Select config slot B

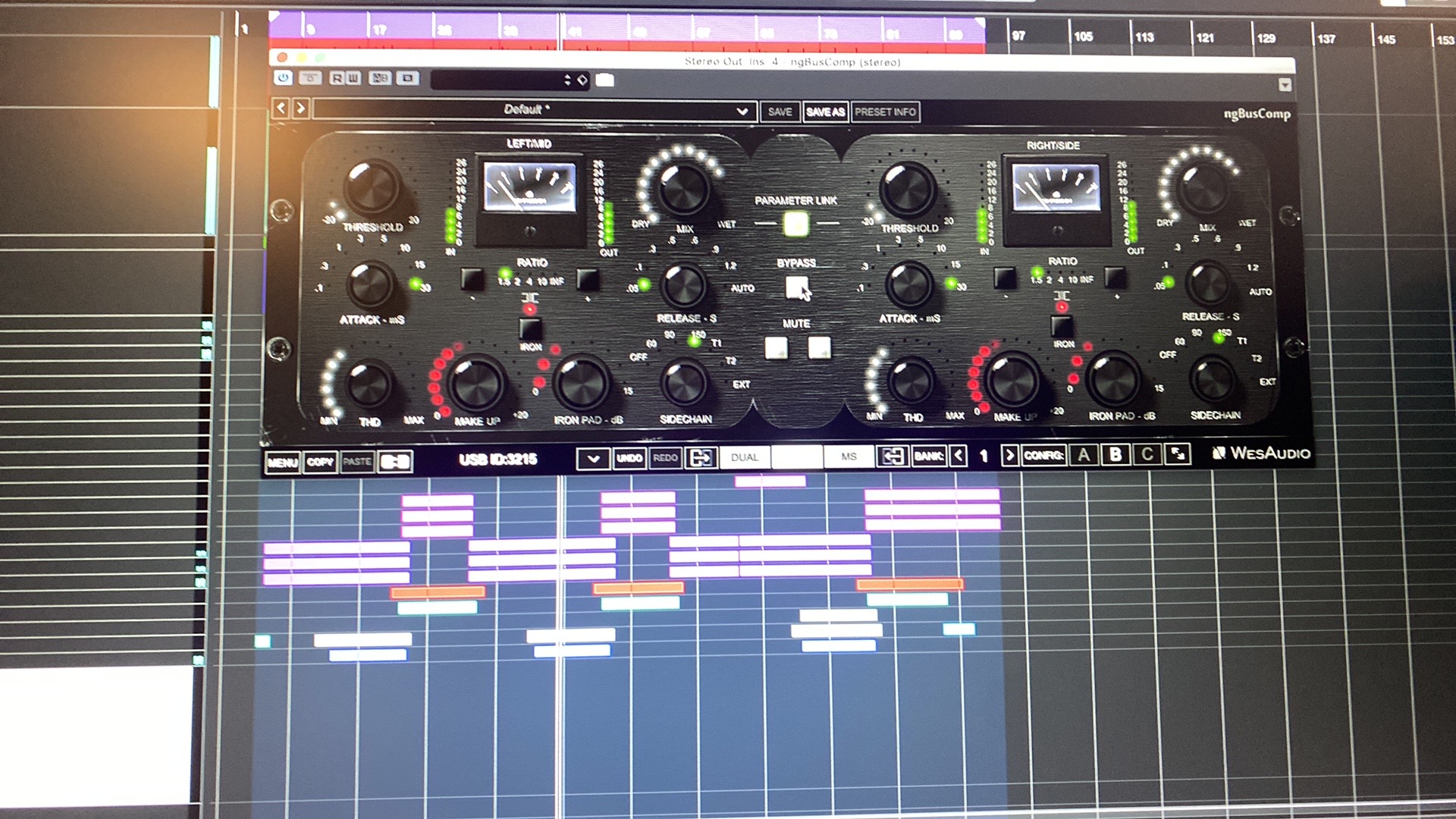coord(1116,454)
